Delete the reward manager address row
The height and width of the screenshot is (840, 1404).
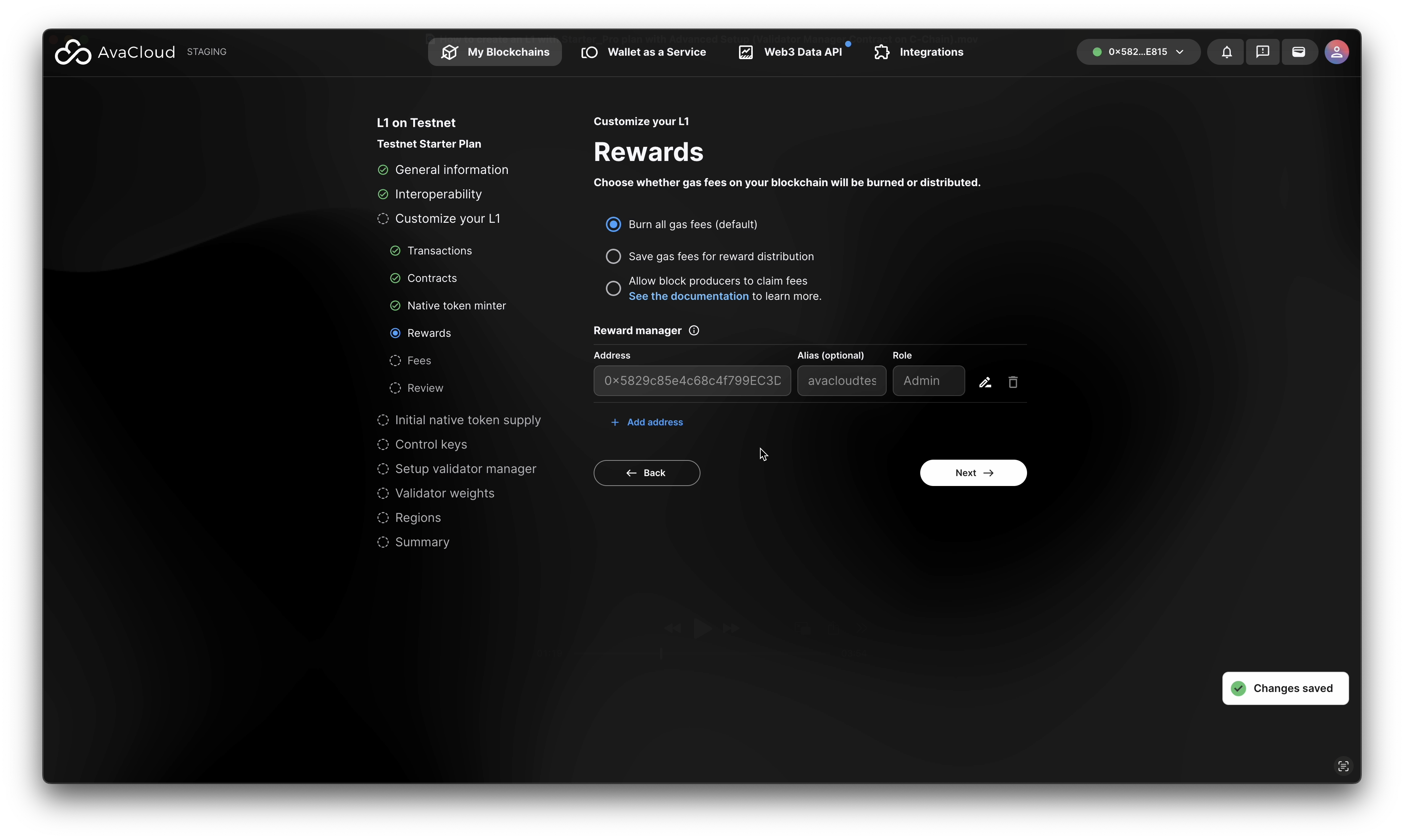pos(1013,382)
